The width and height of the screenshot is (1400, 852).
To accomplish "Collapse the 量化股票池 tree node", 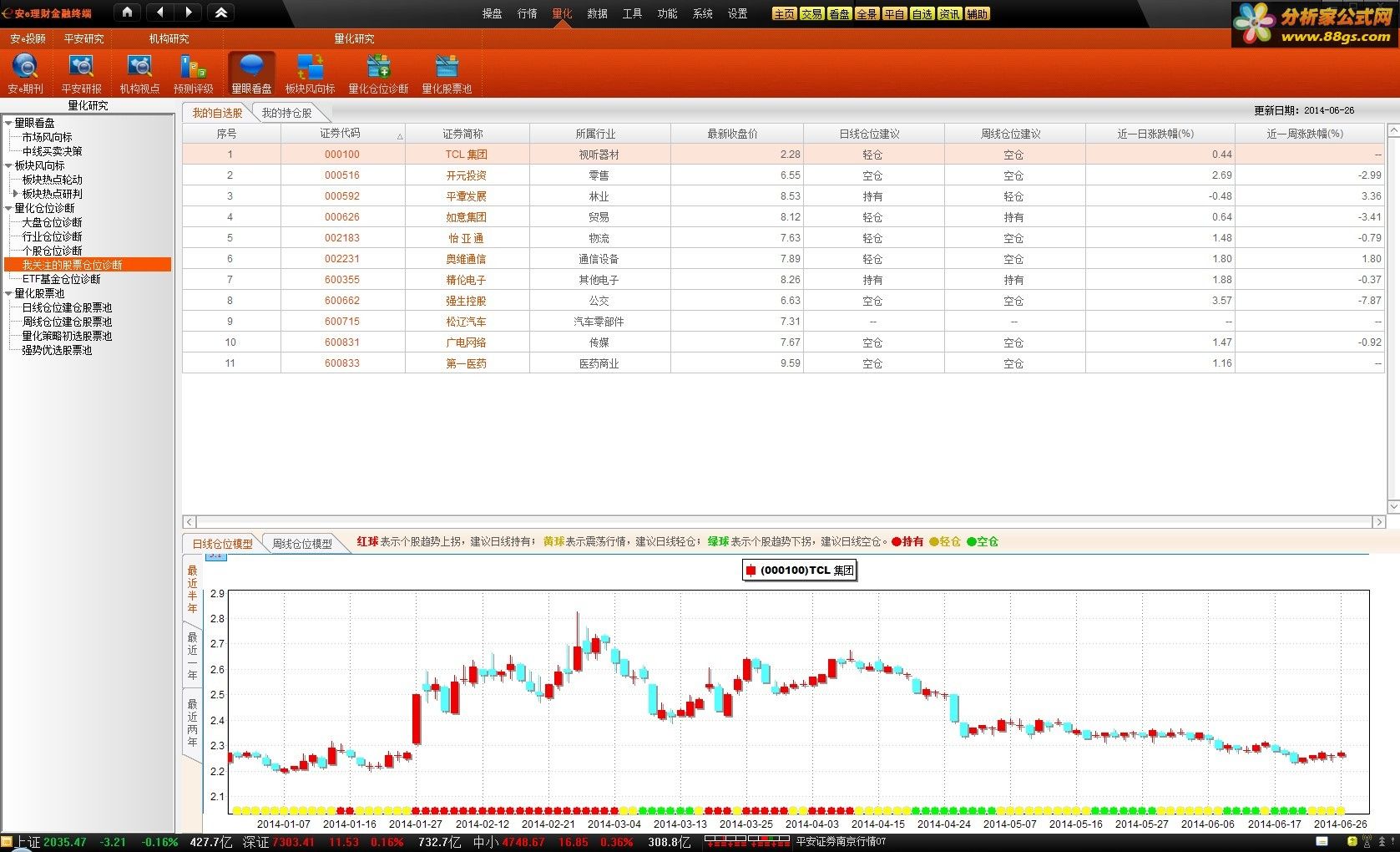I will (8, 293).
